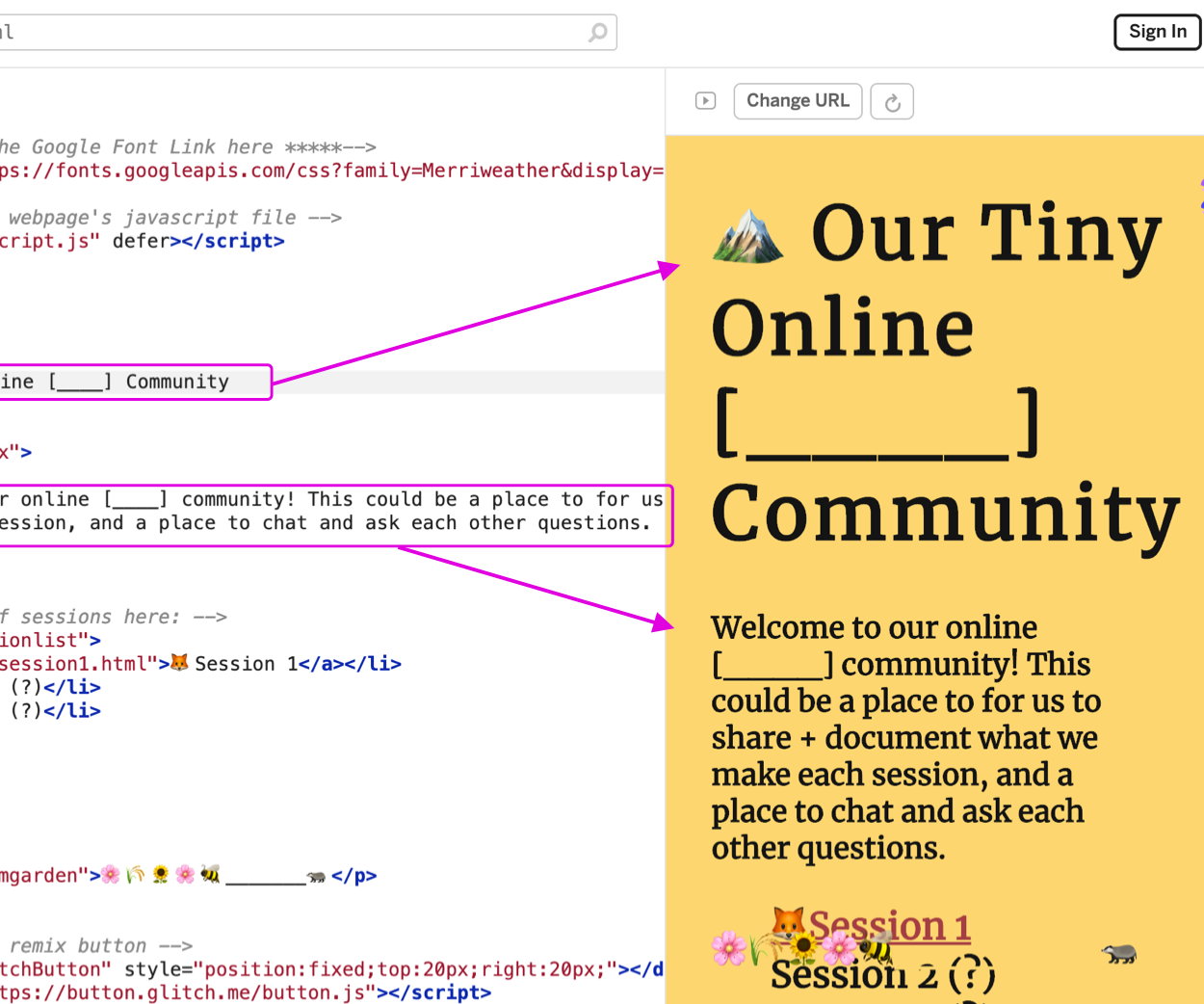This screenshot has height=1004, width=1204.
Task: Click the magnifying glass search icon
Action: click(597, 32)
